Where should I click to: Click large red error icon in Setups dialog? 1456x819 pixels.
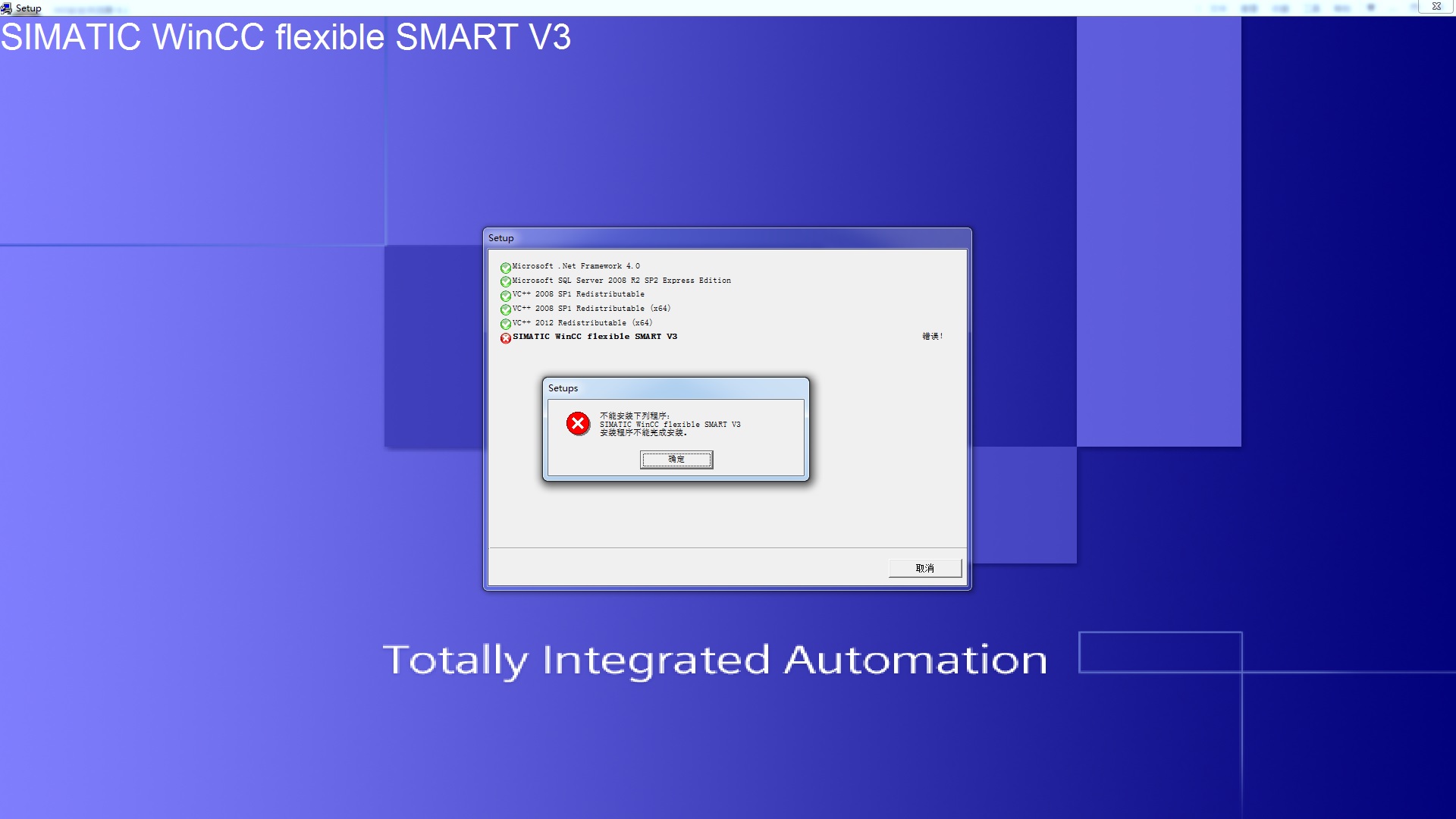[x=578, y=423]
